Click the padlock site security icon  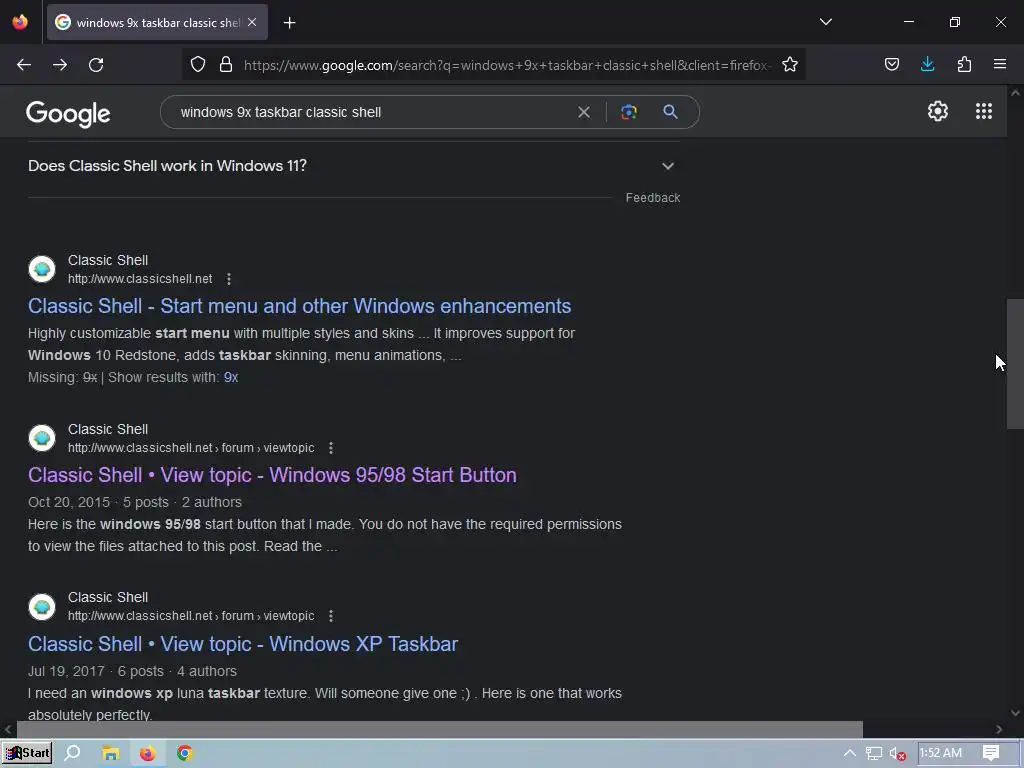(226, 65)
